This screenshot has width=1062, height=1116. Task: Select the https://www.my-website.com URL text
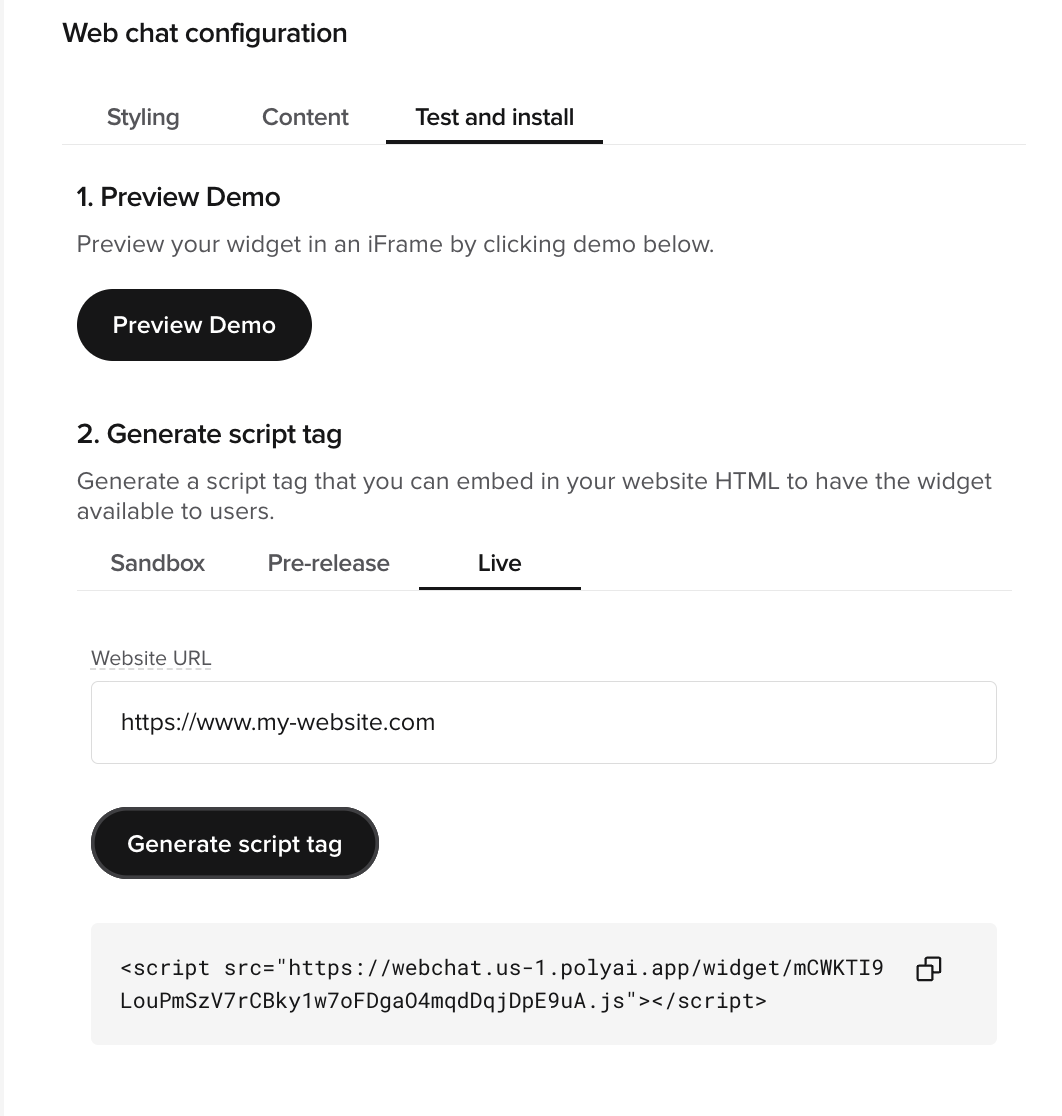coord(278,722)
